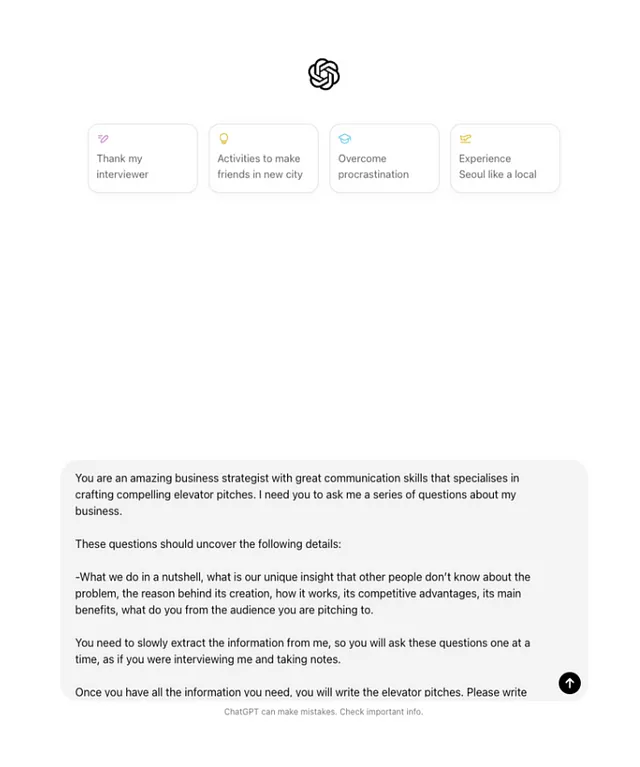Image resolution: width=640 pixels, height=767 pixels.
Task: Click the yellow lightbulb icon
Action: [224, 138]
